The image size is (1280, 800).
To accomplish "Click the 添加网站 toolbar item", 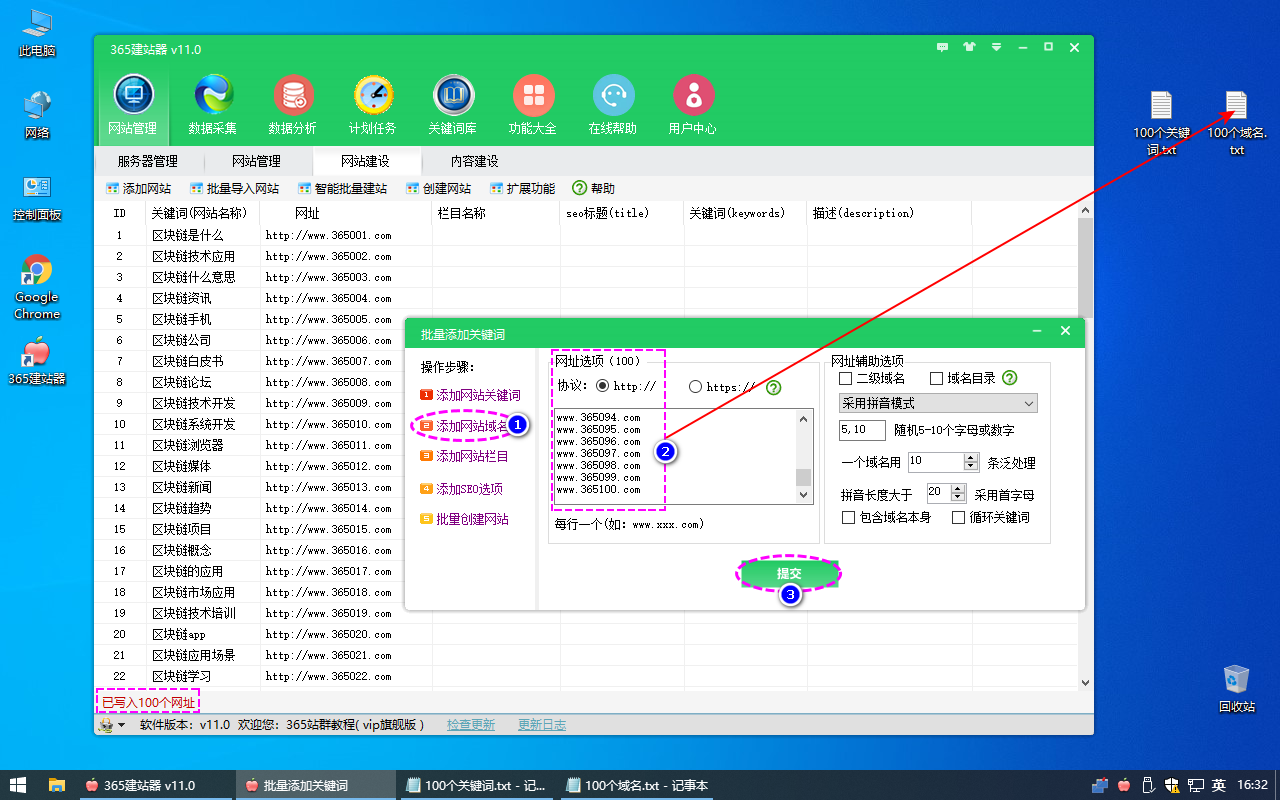I will point(138,188).
